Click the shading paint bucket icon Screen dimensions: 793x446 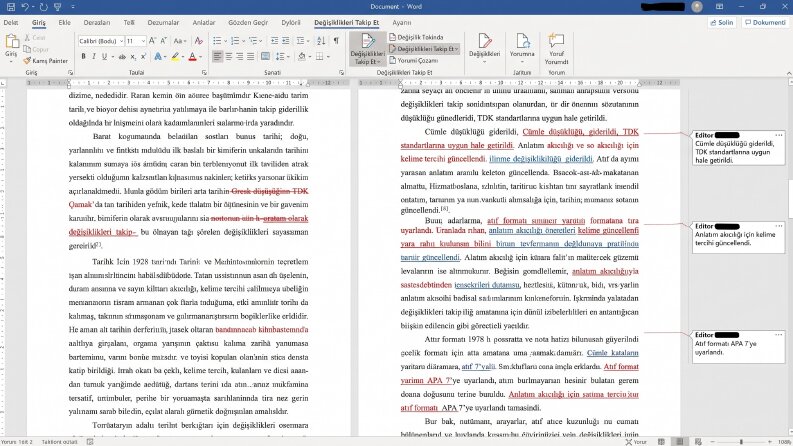302,57
